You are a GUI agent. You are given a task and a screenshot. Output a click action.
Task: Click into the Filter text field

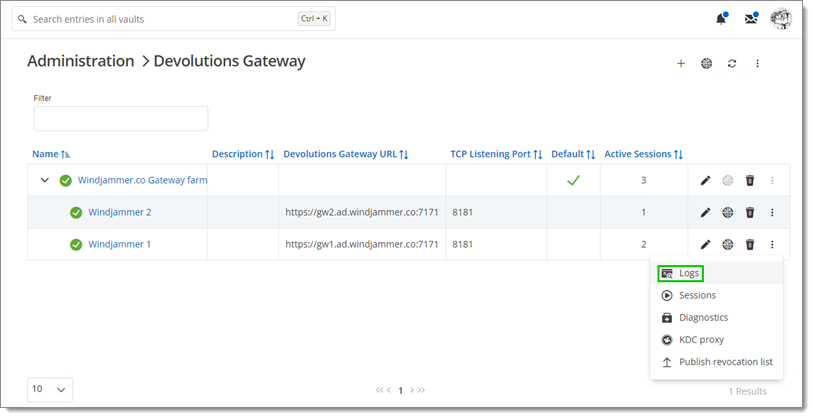click(121, 119)
